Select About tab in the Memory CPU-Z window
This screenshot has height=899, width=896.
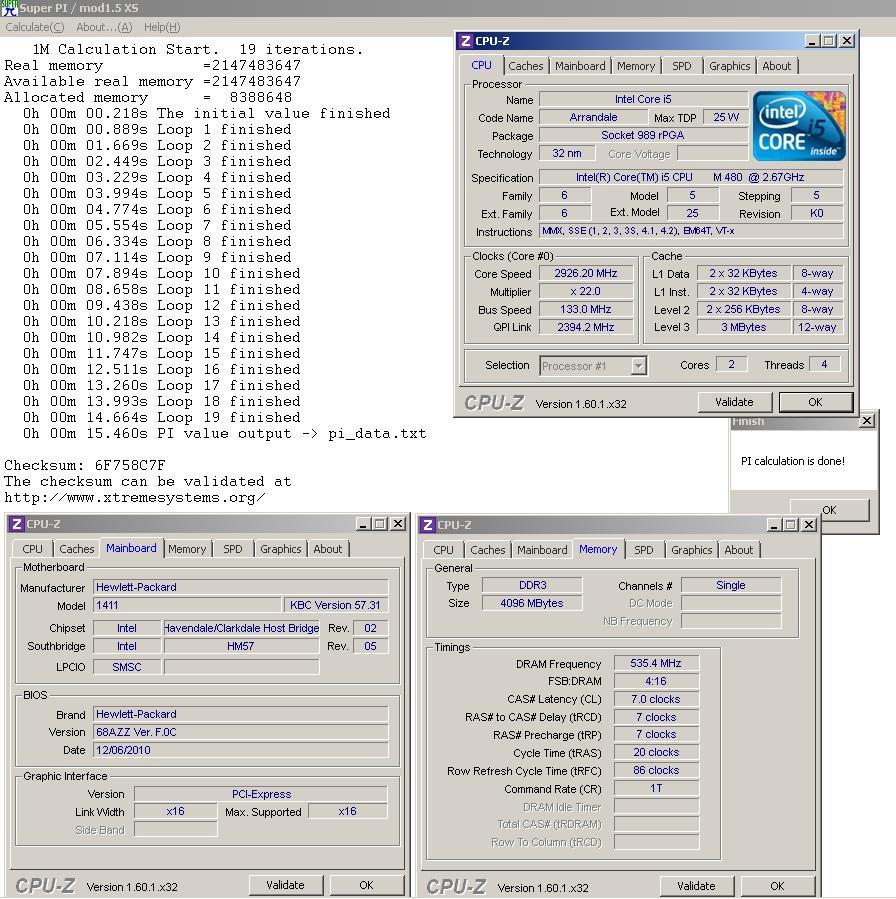[x=738, y=550]
